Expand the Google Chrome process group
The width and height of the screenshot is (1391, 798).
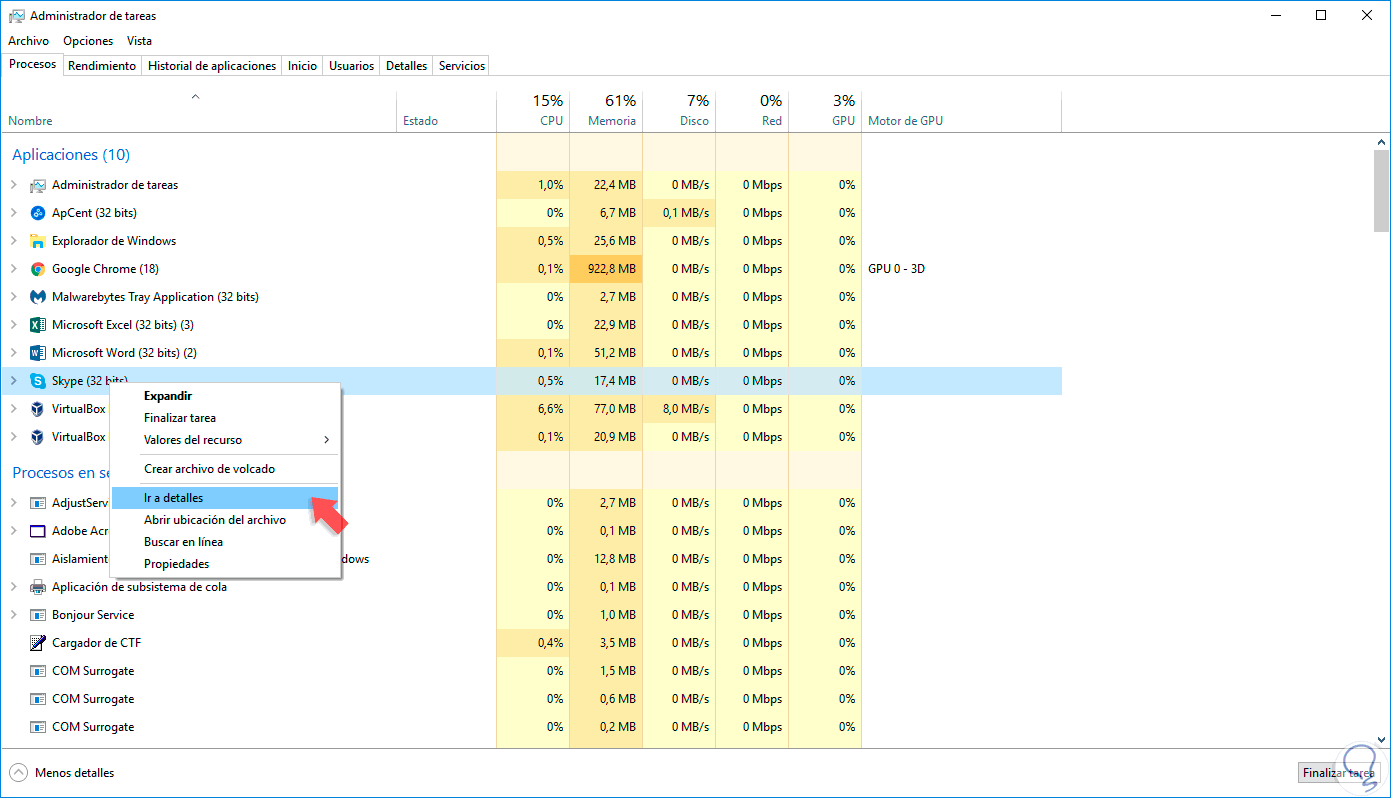(14, 269)
